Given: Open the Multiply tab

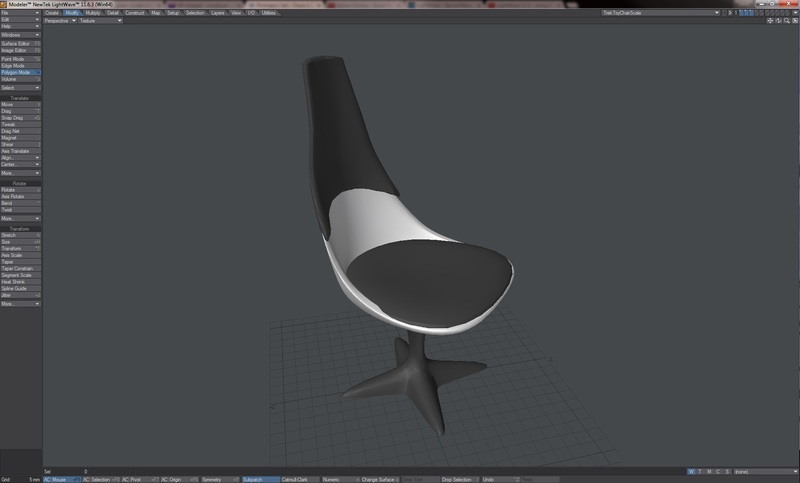Looking at the screenshot, I should (93, 13).
